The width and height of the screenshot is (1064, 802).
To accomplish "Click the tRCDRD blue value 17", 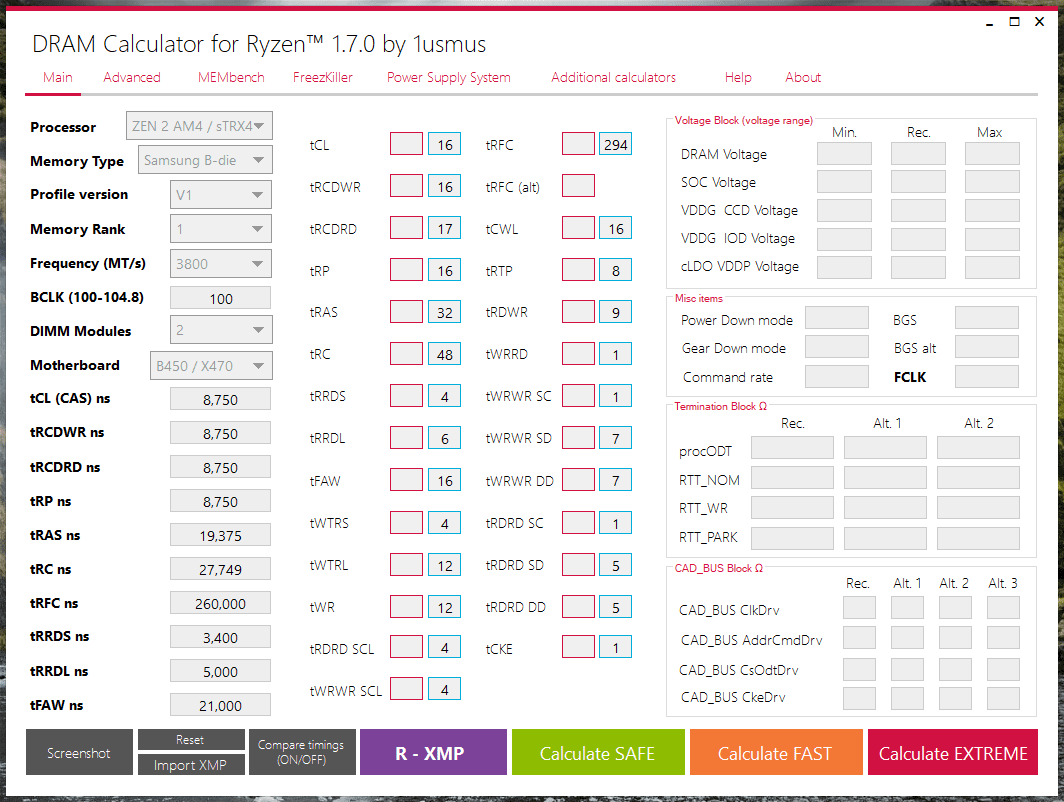I will tap(444, 228).
